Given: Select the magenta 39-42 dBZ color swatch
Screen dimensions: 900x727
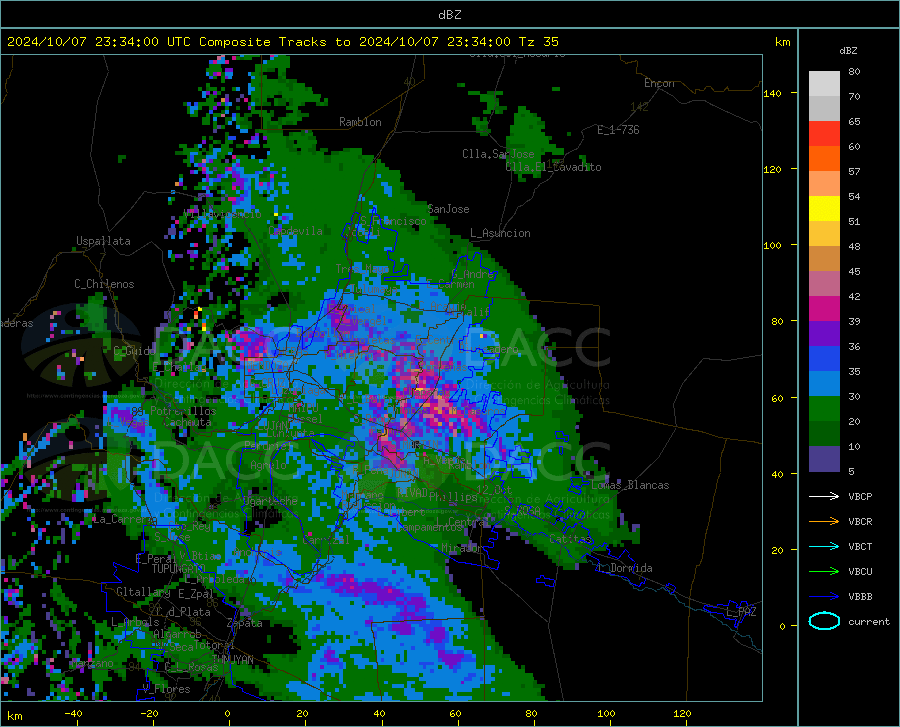Looking at the screenshot, I should (x=824, y=309).
